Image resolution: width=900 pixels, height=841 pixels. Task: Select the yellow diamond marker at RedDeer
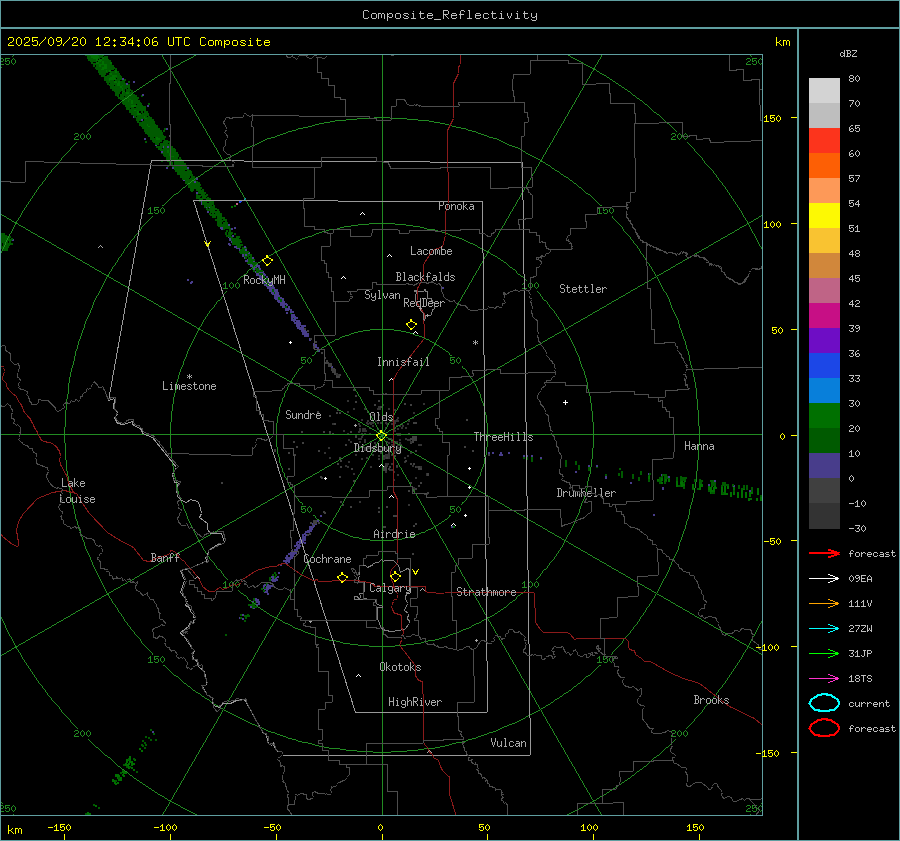coord(411,325)
